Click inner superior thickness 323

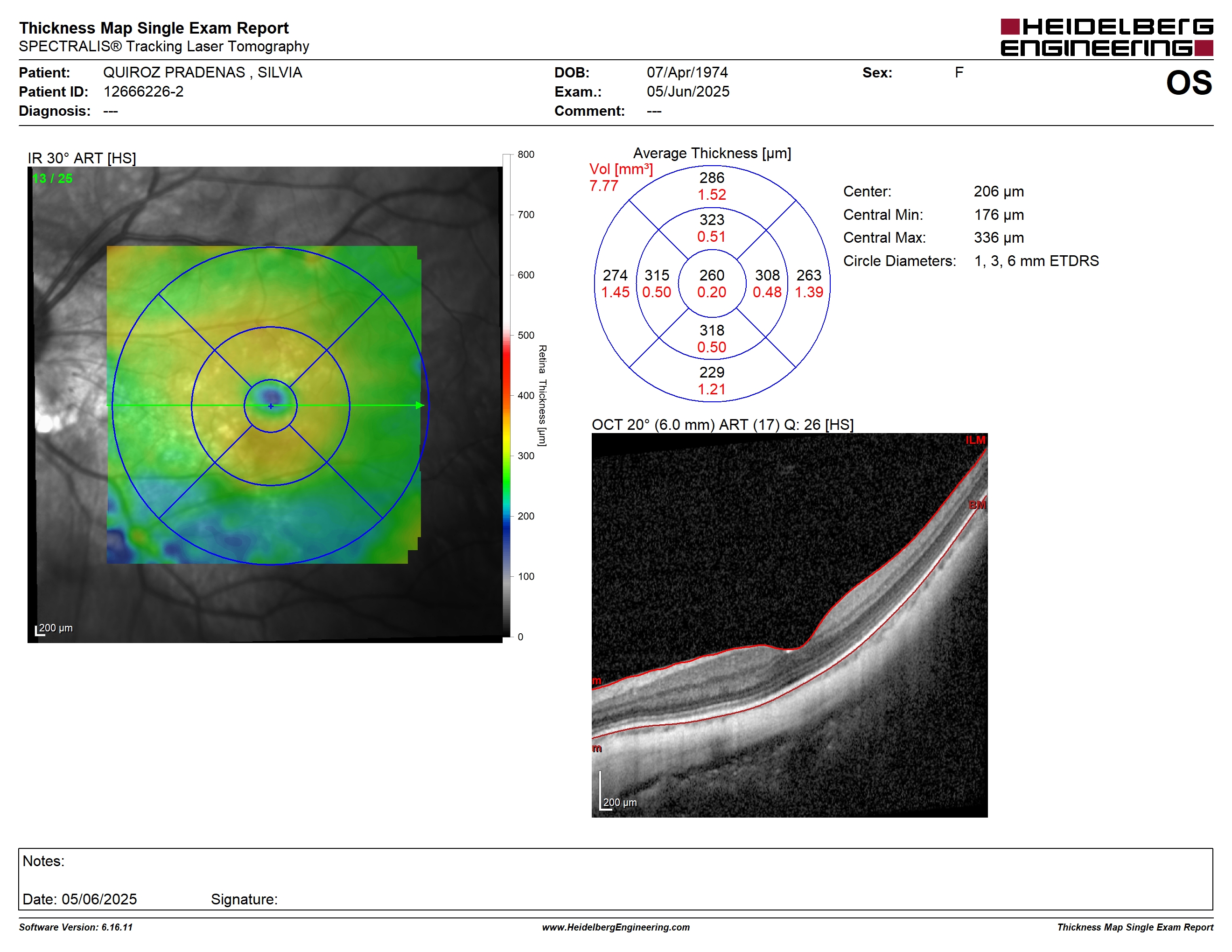(x=711, y=220)
